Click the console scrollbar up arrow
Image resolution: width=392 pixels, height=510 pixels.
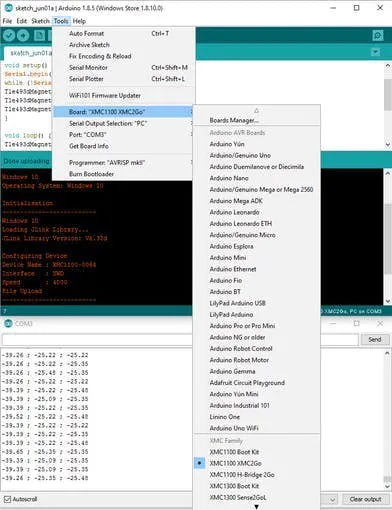coord(388,173)
